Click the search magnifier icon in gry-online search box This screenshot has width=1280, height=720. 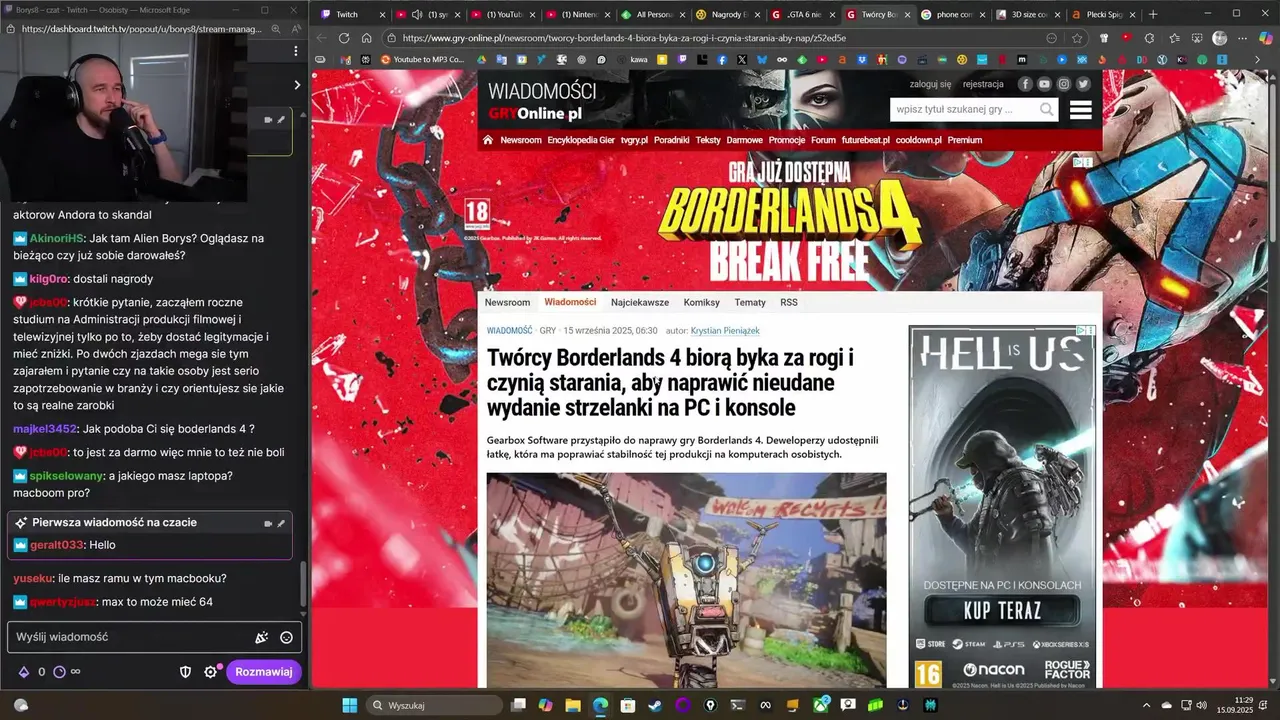point(1046,110)
